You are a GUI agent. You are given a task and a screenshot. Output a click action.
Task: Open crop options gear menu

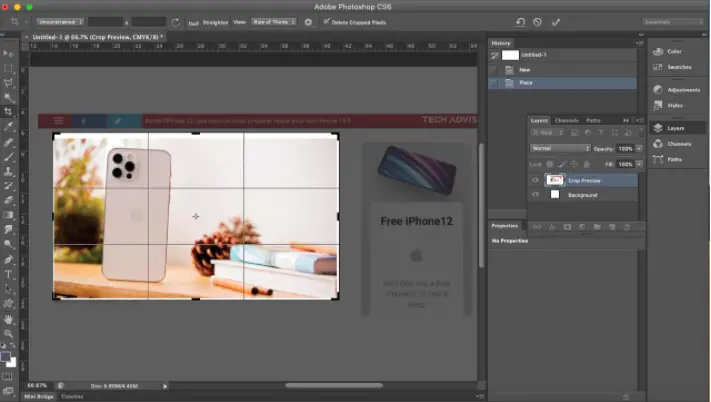308,22
